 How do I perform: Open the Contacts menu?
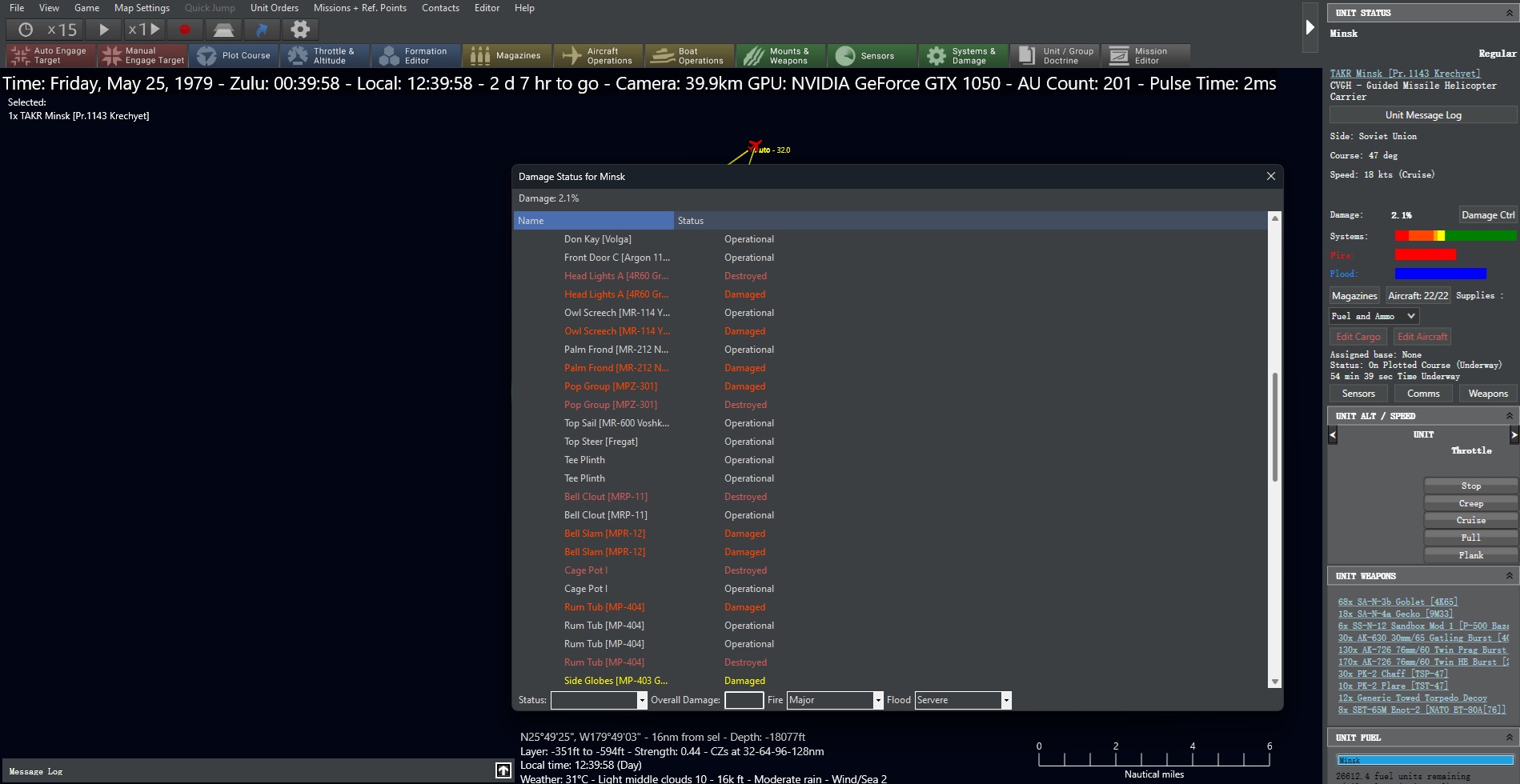[440, 8]
